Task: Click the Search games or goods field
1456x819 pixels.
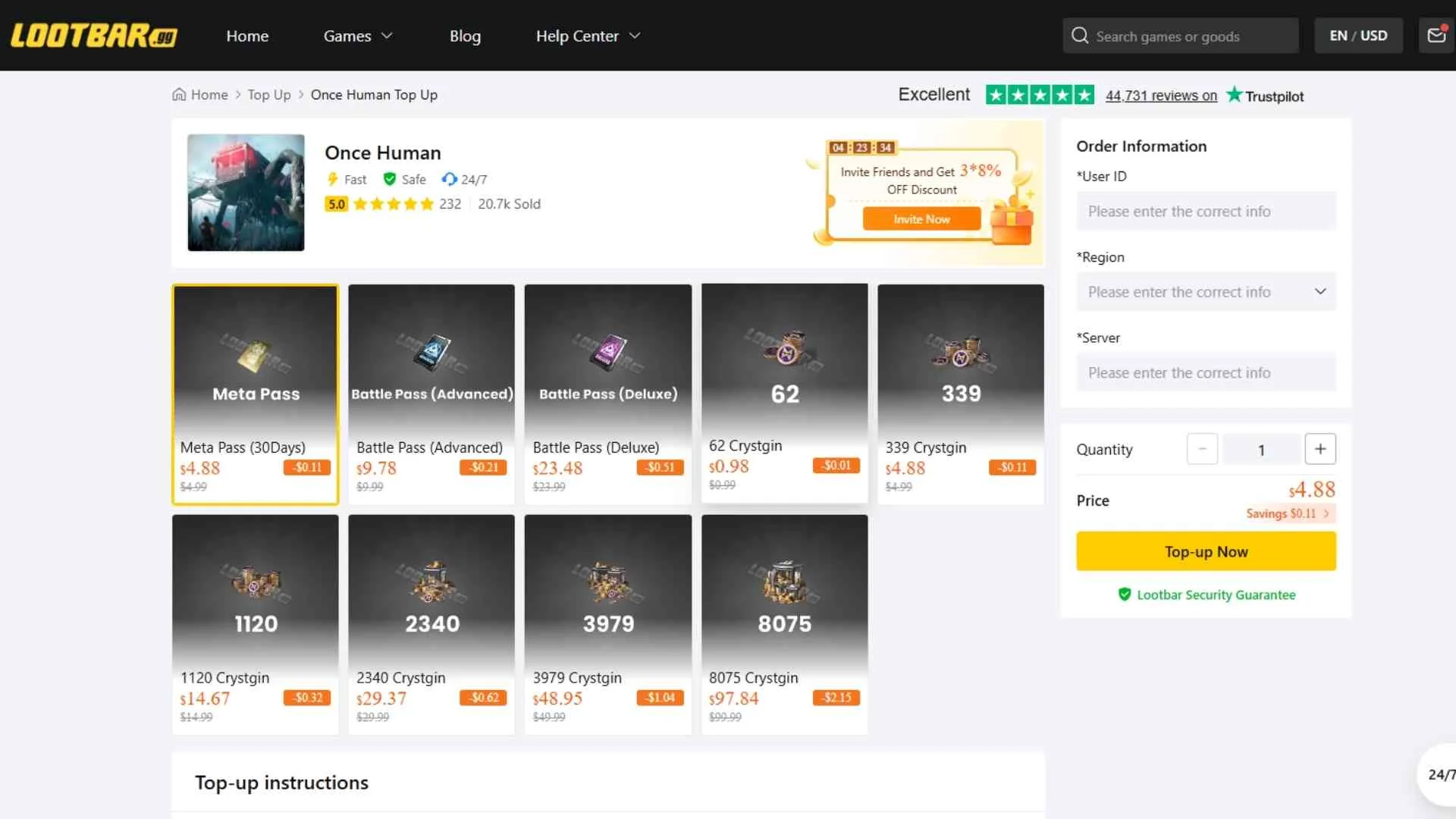Action: click(1180, 36)
